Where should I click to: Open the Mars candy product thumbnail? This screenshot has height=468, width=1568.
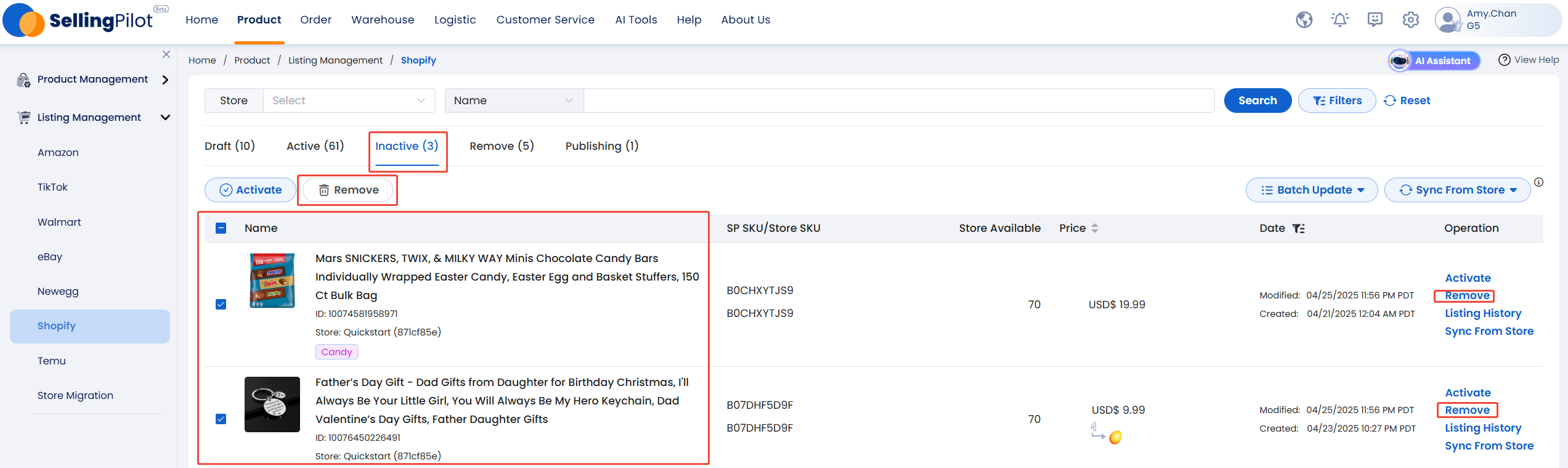click(x=272, y=281)
